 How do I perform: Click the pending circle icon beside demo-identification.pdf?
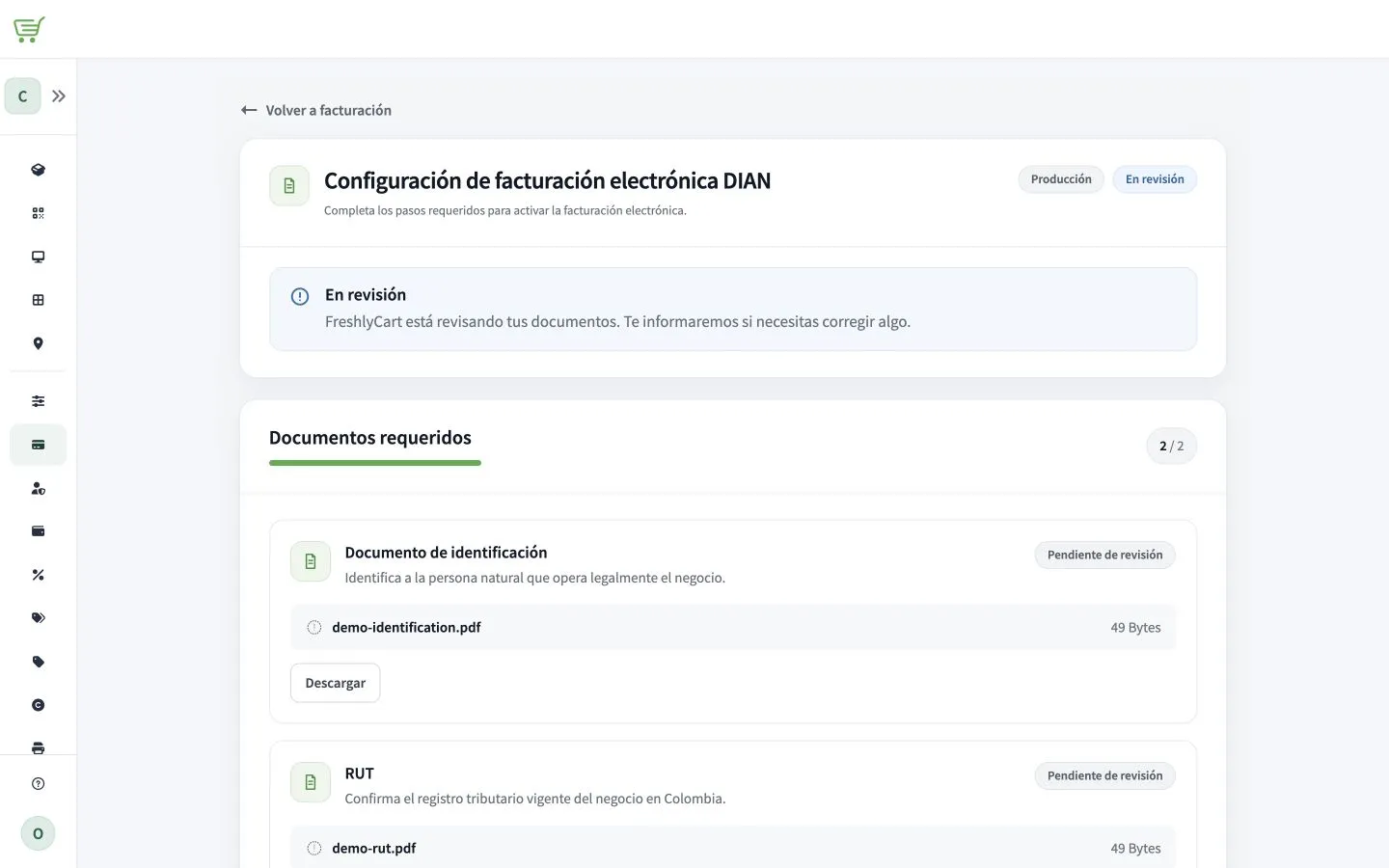tap(314, 627)
